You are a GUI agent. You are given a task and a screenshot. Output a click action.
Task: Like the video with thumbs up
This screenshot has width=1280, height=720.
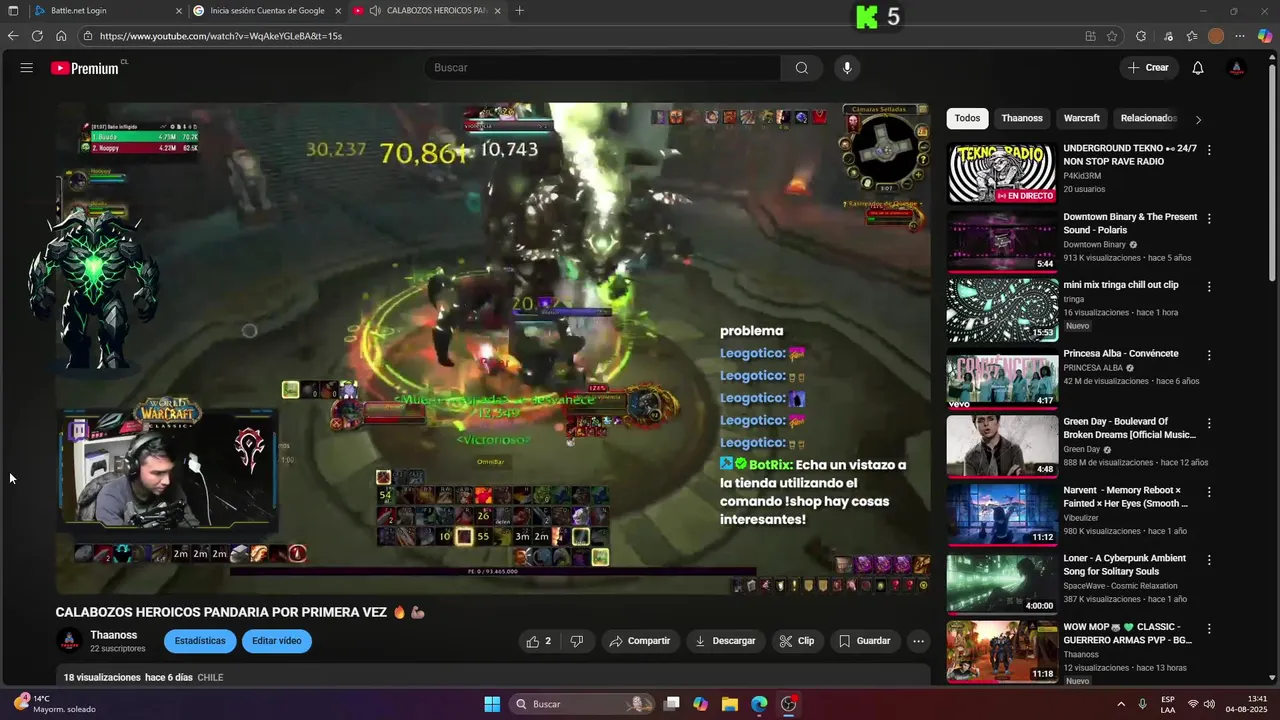click(x=540, y=641)
